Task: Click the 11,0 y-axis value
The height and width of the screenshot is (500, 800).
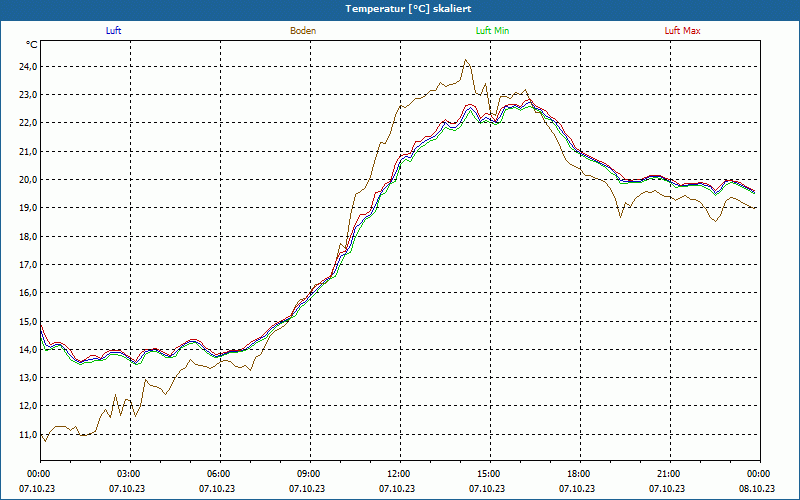Action: 28,435
